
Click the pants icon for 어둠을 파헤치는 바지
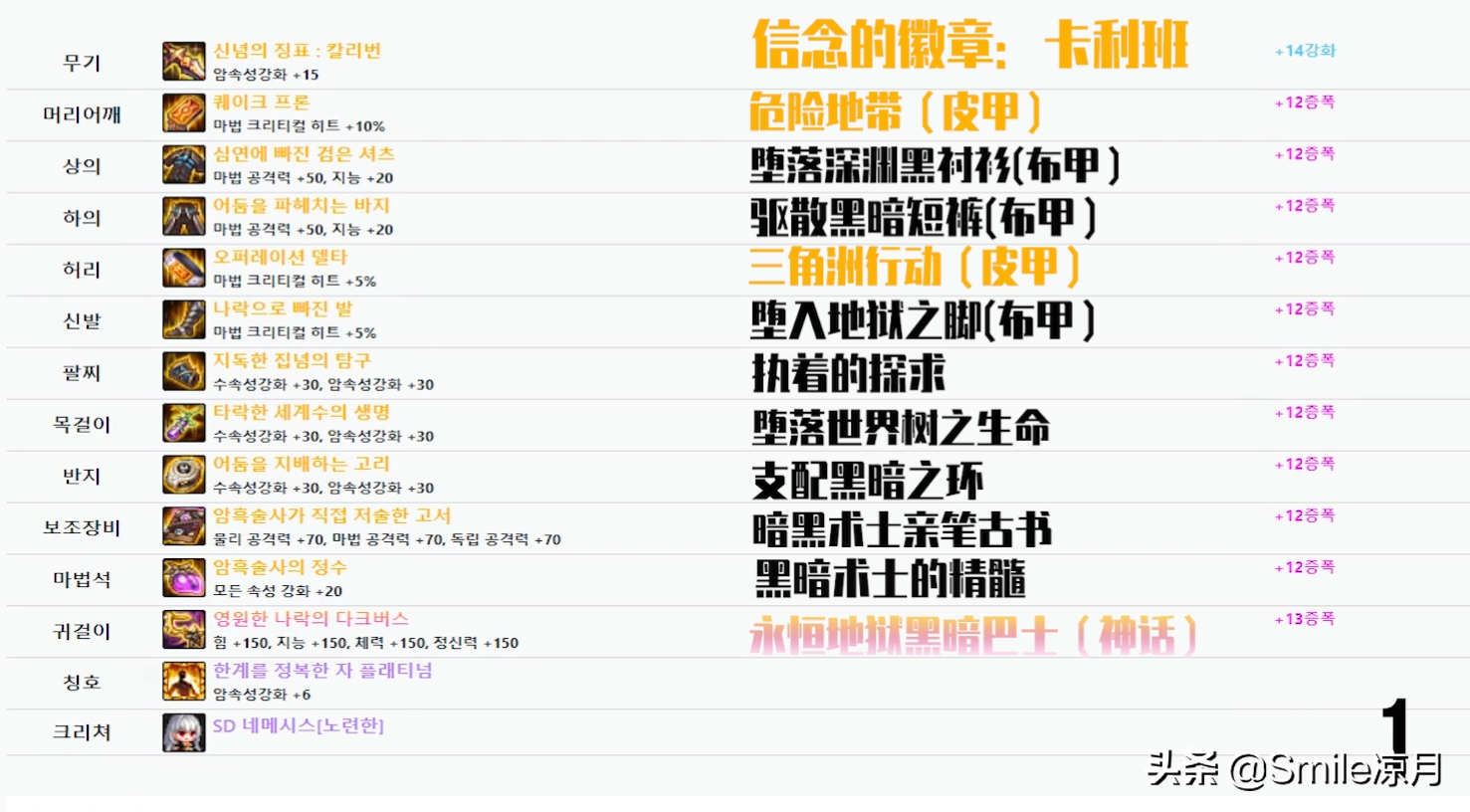(x=184, y=217)
